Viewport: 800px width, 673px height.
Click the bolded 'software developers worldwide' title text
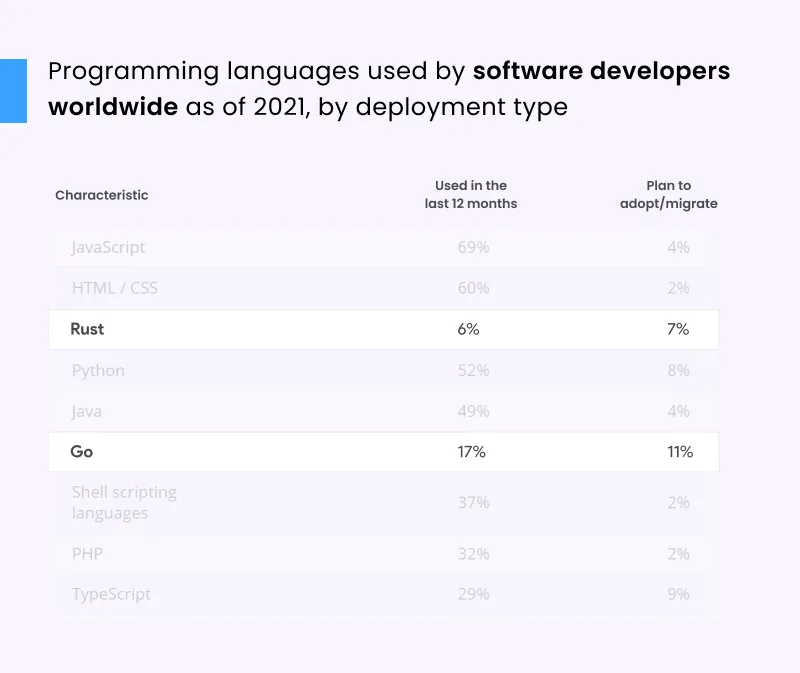pyautogui.click(x=601, y=71)
